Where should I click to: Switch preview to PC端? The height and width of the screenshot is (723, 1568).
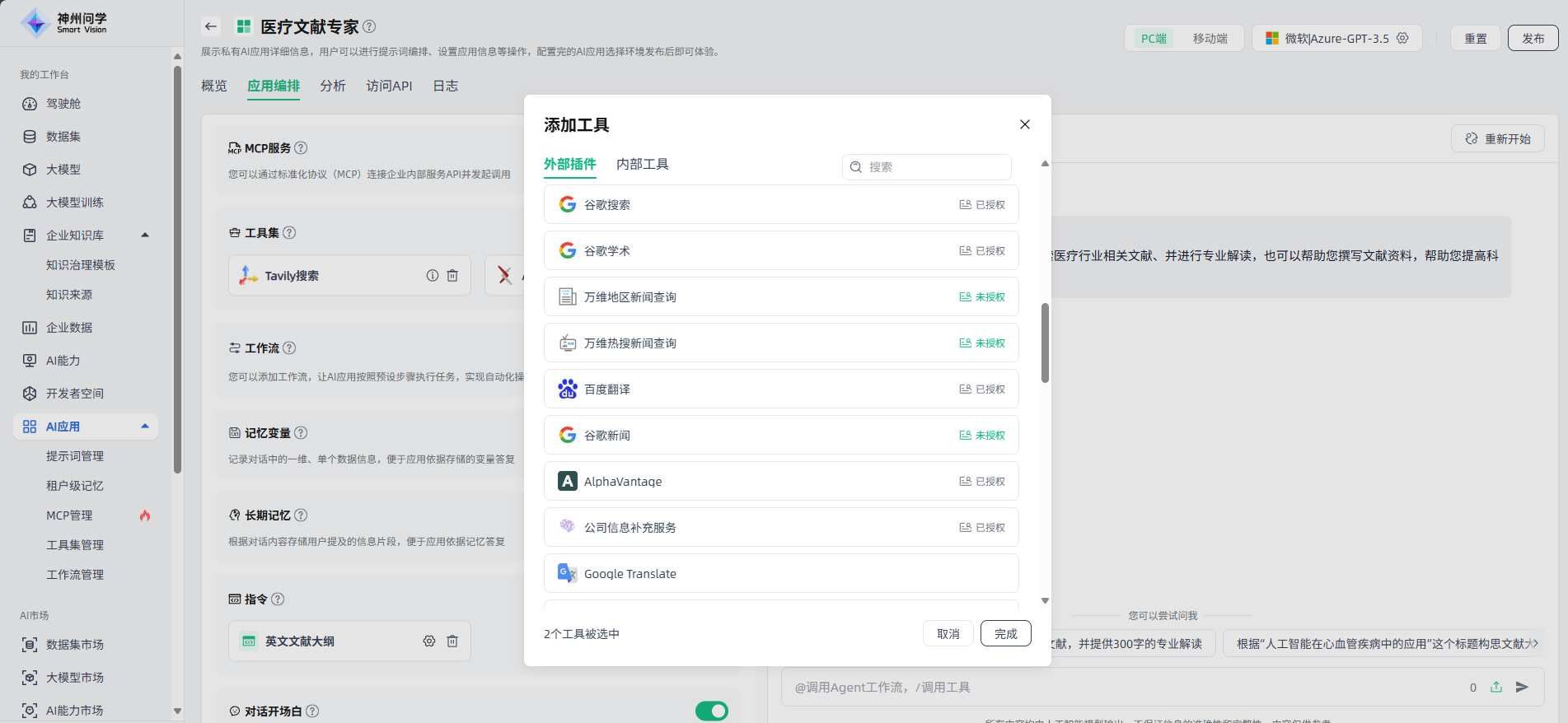pos(1154,39)
